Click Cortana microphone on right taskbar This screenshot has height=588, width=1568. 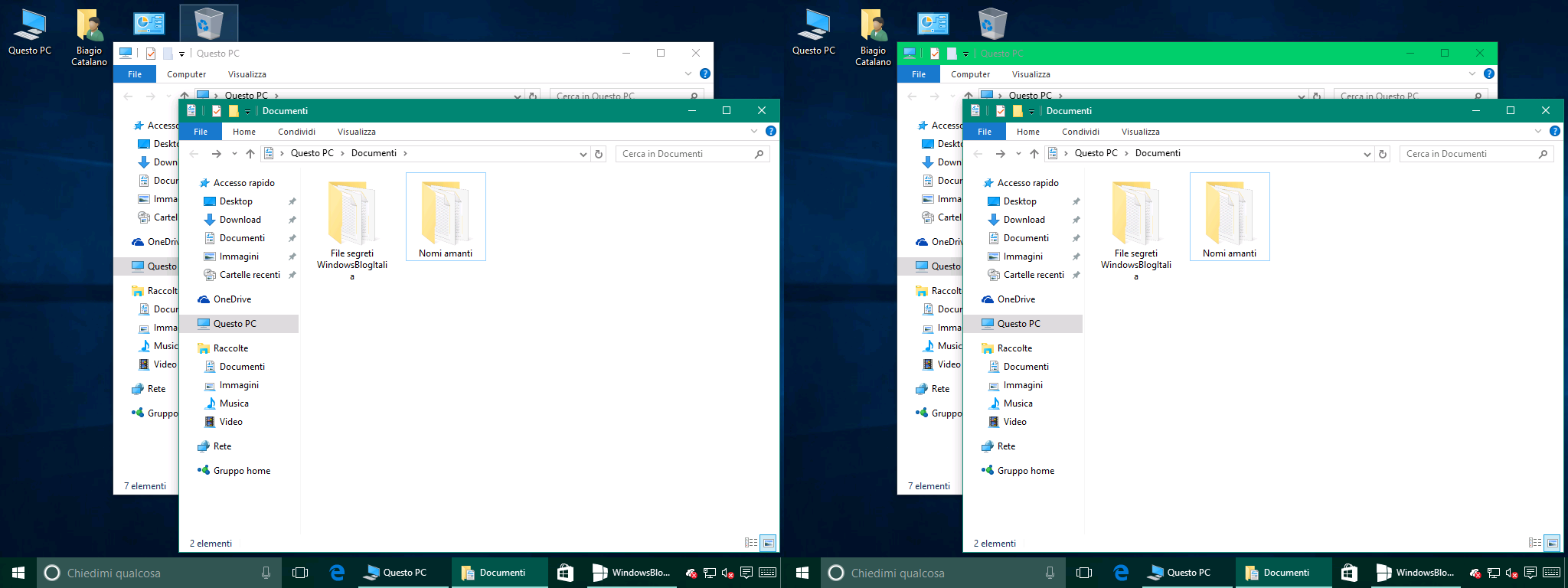pyautogui.click(x=1050, y=573)
